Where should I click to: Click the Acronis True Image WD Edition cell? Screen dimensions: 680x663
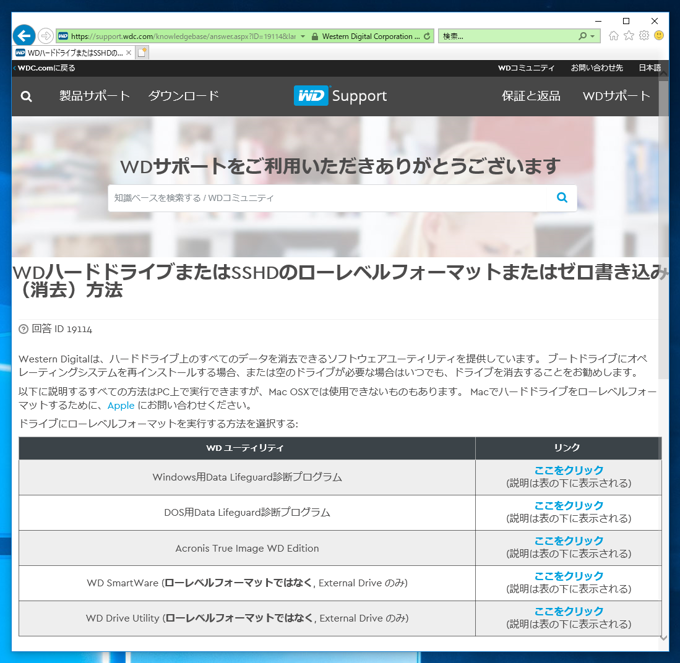click(x=247, y=549)
